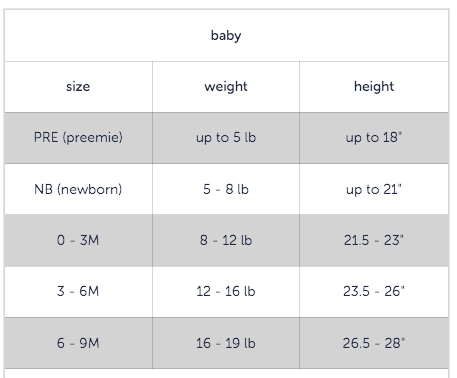
Task: Click the '16 - 19 lb' weight cell
Action: pos(226,343)
